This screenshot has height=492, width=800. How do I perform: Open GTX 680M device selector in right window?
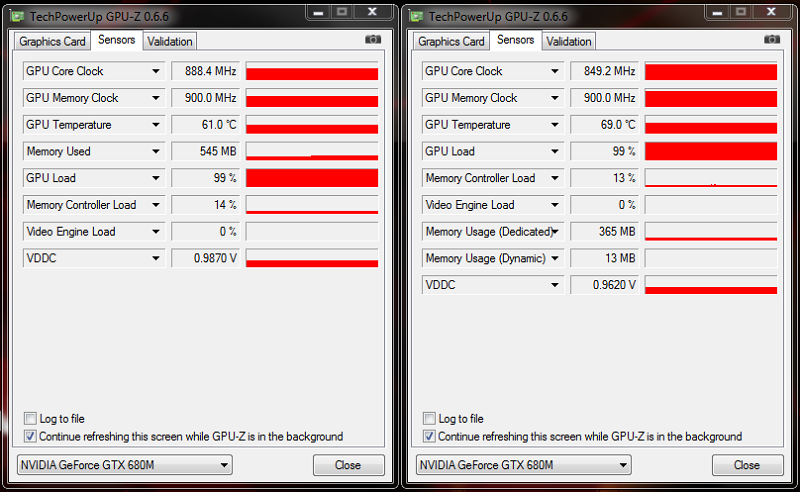[x=523, y=465]
